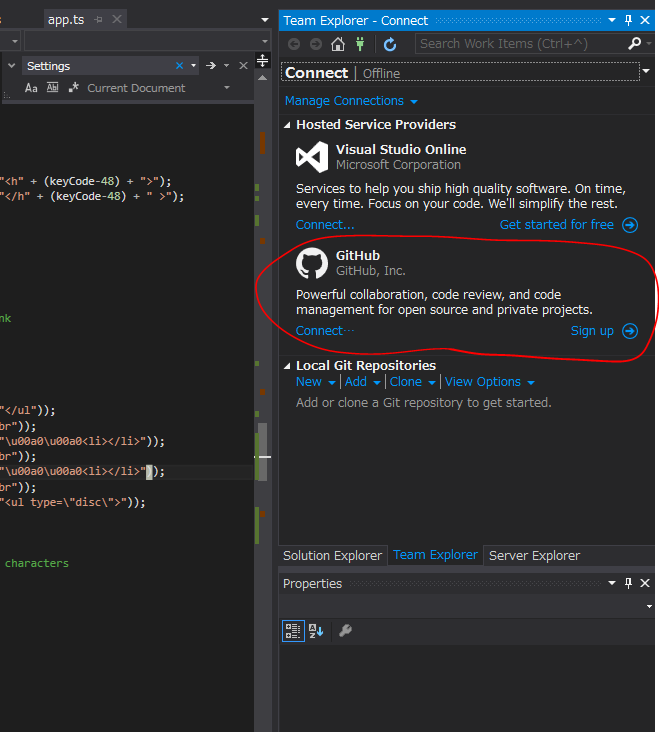Click Search Work Items input field
659x732 pixels.
(520, 44)
